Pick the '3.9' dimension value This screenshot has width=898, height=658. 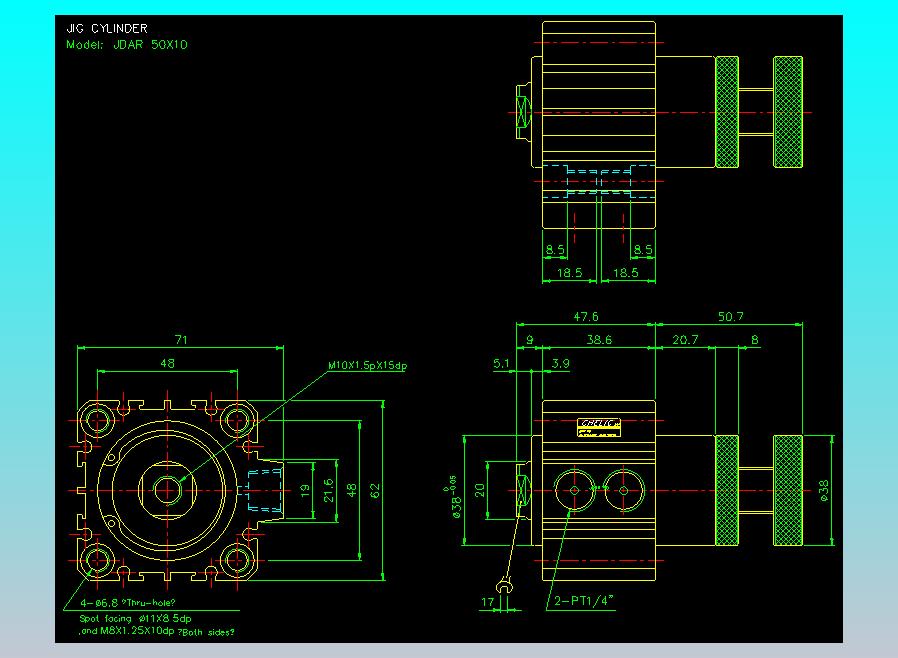(561, 363)
